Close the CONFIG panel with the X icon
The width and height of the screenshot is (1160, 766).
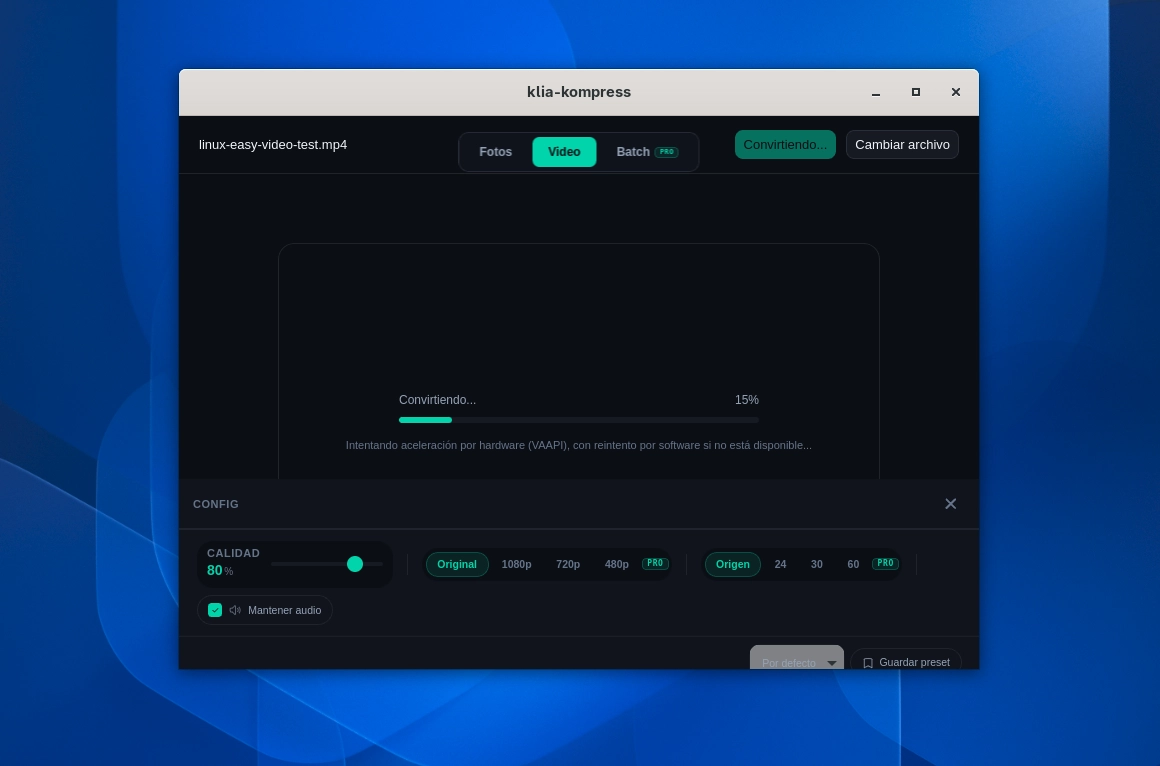tap(951, 504)
